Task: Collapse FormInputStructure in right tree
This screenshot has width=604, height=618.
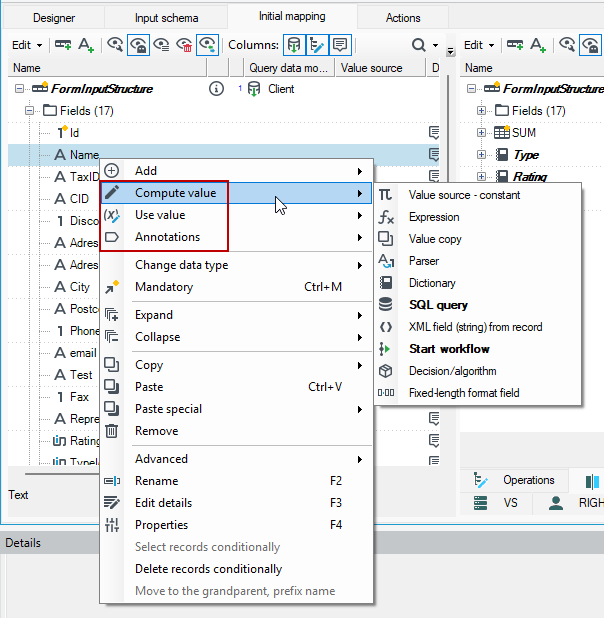Action: [x=471, y=89]
